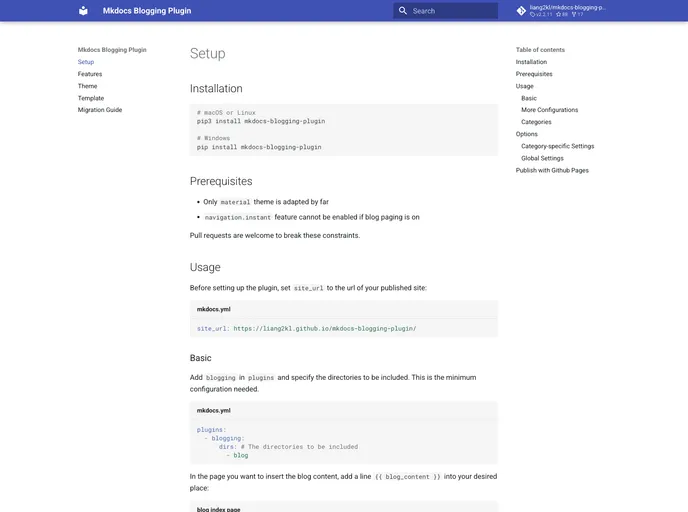Select Setup in the left navigation
The height and width of the screenshot is (512, 688).
click(x=86, y=62)
